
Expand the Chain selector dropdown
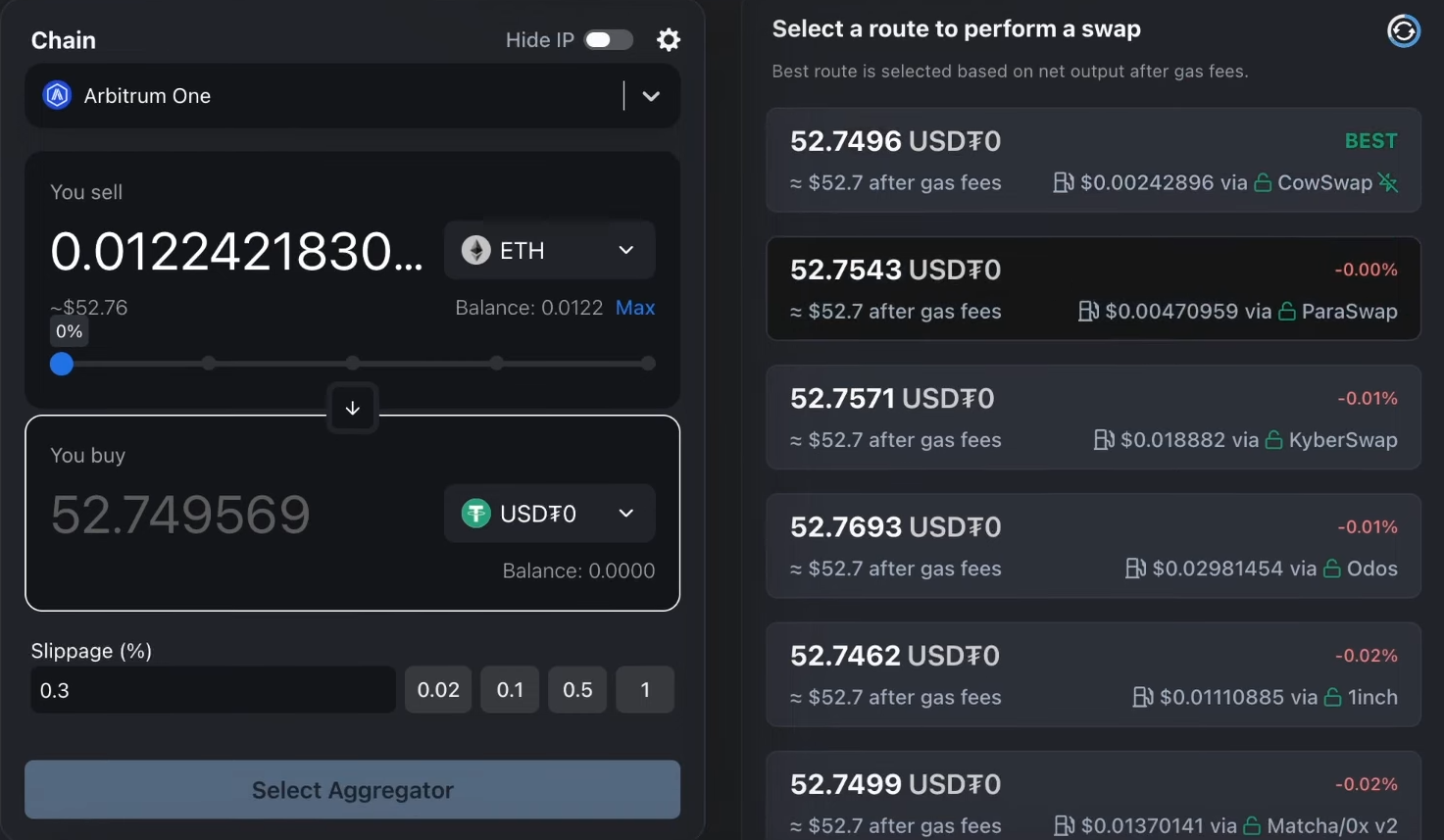coord(651,96)
